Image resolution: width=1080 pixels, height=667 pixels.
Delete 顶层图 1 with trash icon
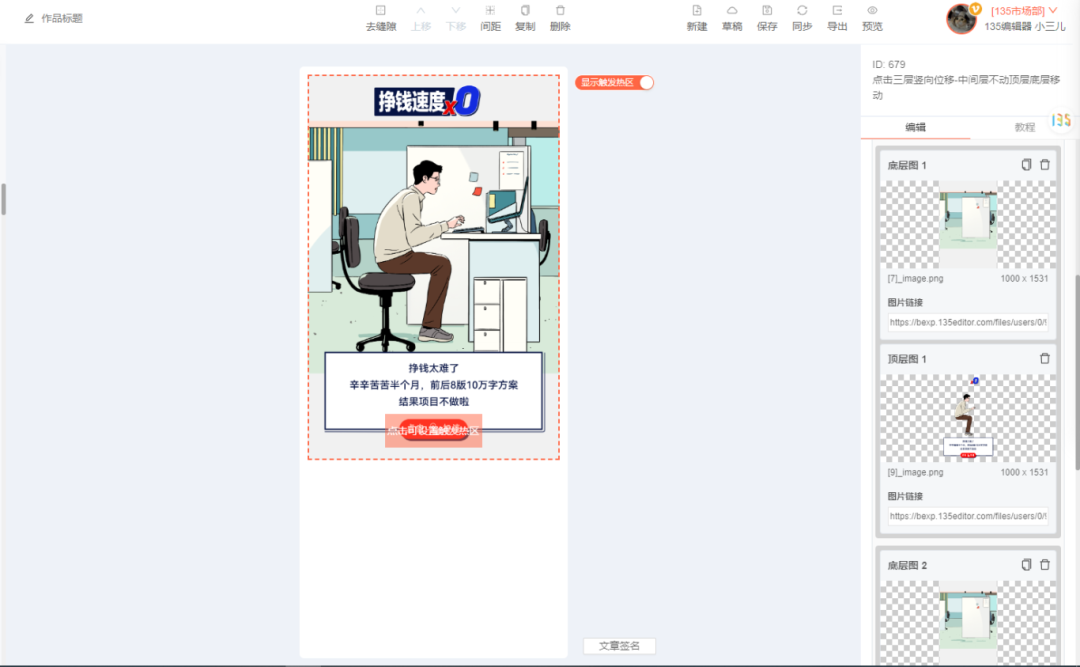click(x=1045, y=359)
